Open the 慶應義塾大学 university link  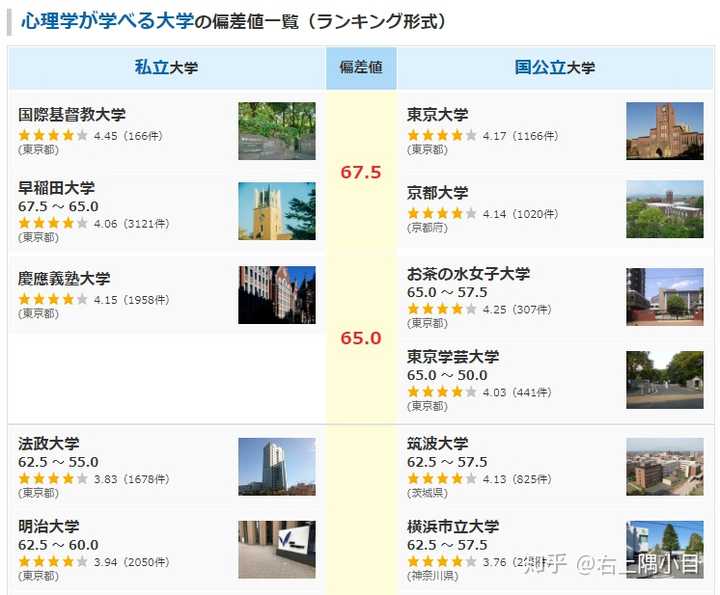[64, 279]
